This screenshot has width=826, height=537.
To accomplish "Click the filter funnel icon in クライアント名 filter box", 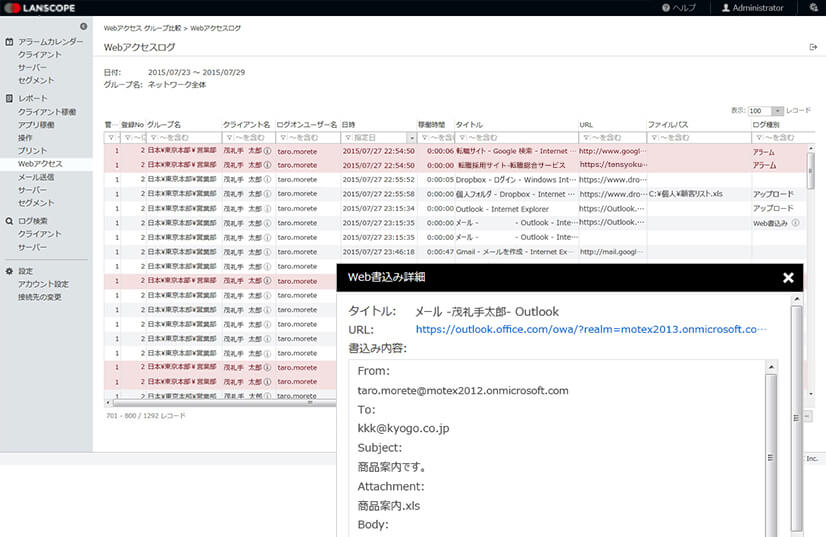I will click(x=229, y=138).
